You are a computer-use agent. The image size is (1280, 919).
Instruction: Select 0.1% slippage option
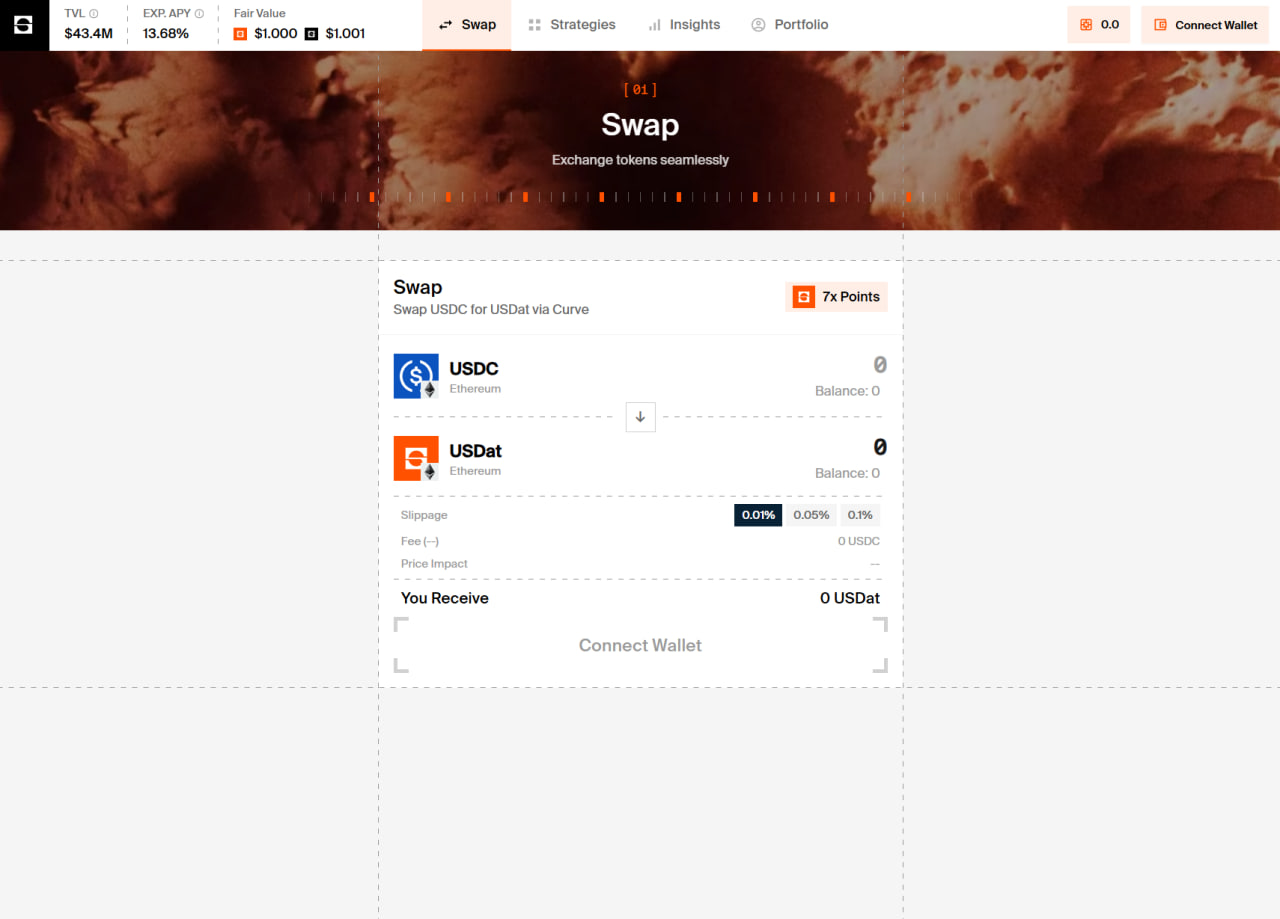tap(860, 515)
